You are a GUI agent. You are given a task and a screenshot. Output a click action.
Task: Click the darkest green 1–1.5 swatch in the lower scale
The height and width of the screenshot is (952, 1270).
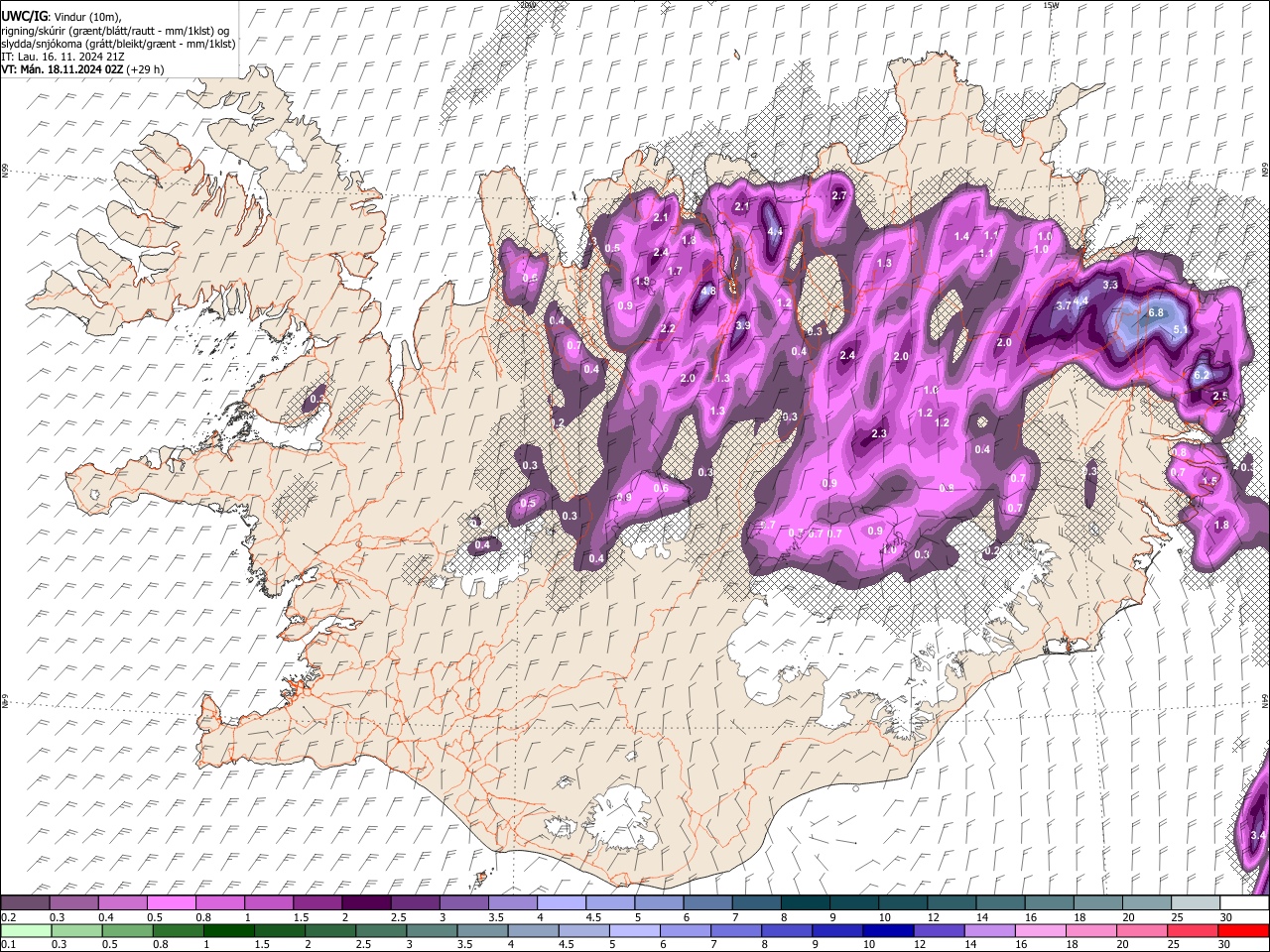tap(229, 930)
